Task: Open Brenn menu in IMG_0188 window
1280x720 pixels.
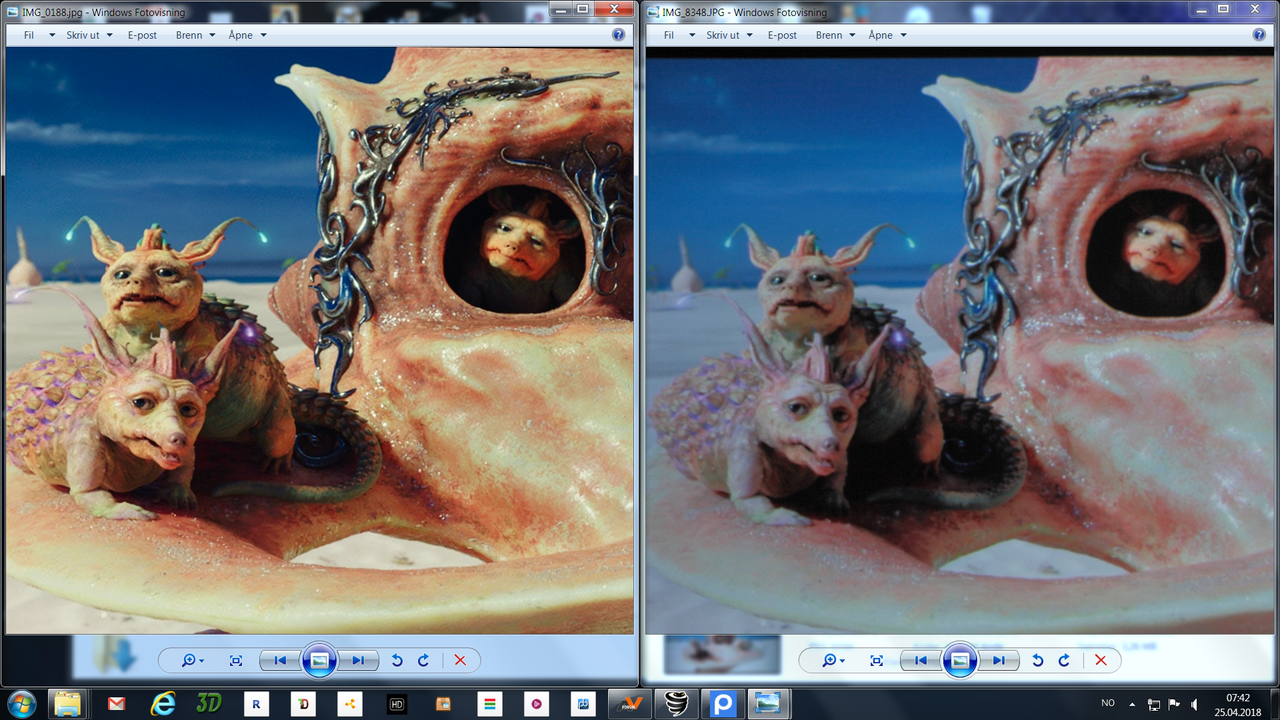Action: (195, 35)
